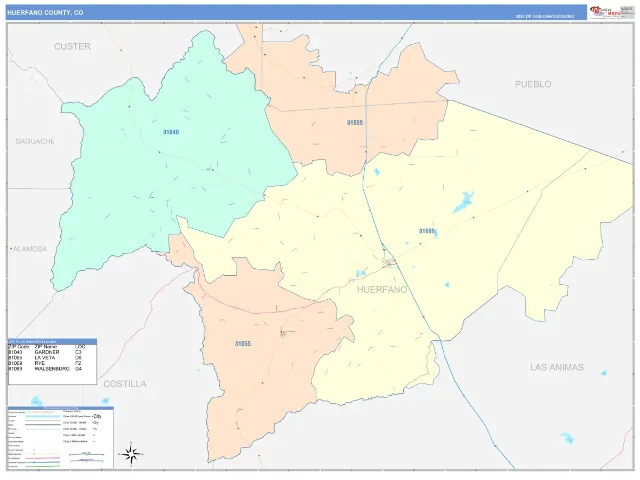Click the RYE row in ZIP index
The width and height of the screenshot is (640, 480).
pos(45,363)
